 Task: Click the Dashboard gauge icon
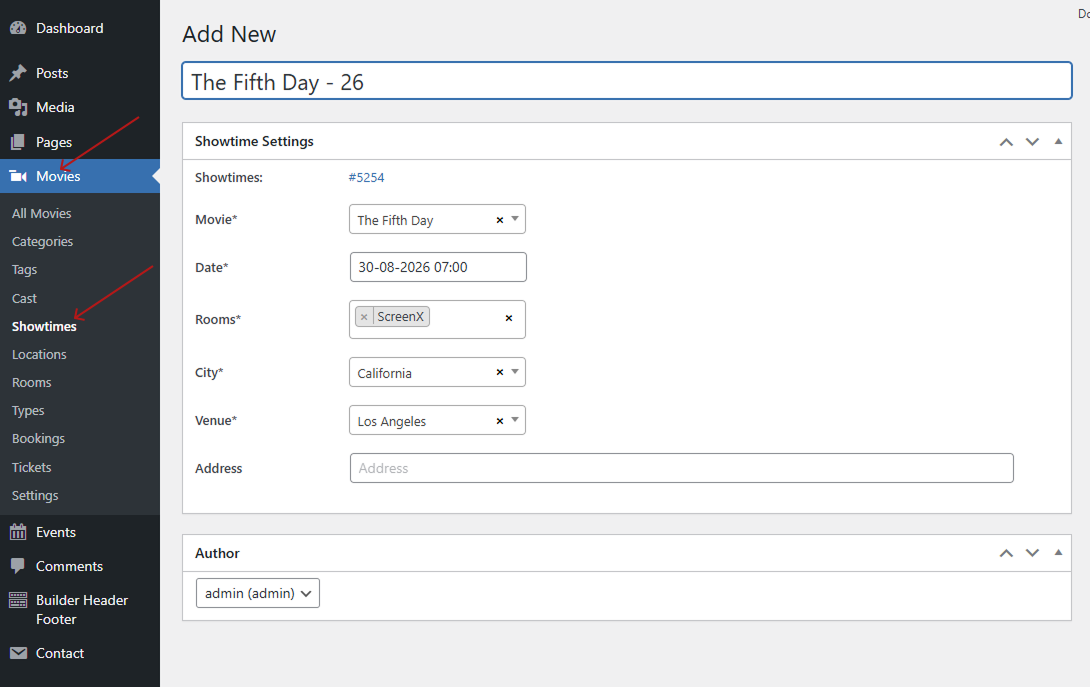[18, 28]
